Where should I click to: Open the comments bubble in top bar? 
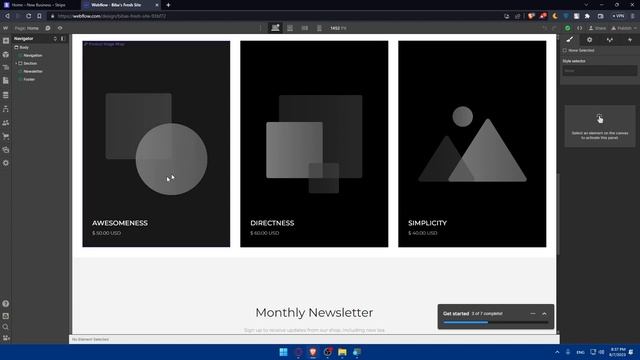click(x=48, y=28)
